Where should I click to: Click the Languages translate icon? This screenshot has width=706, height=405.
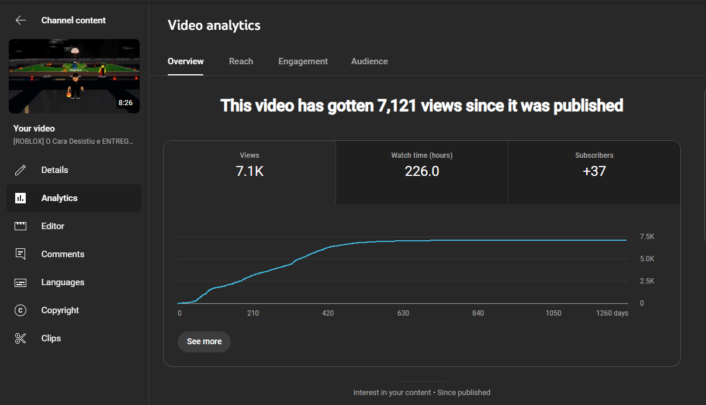pos(21,282)
